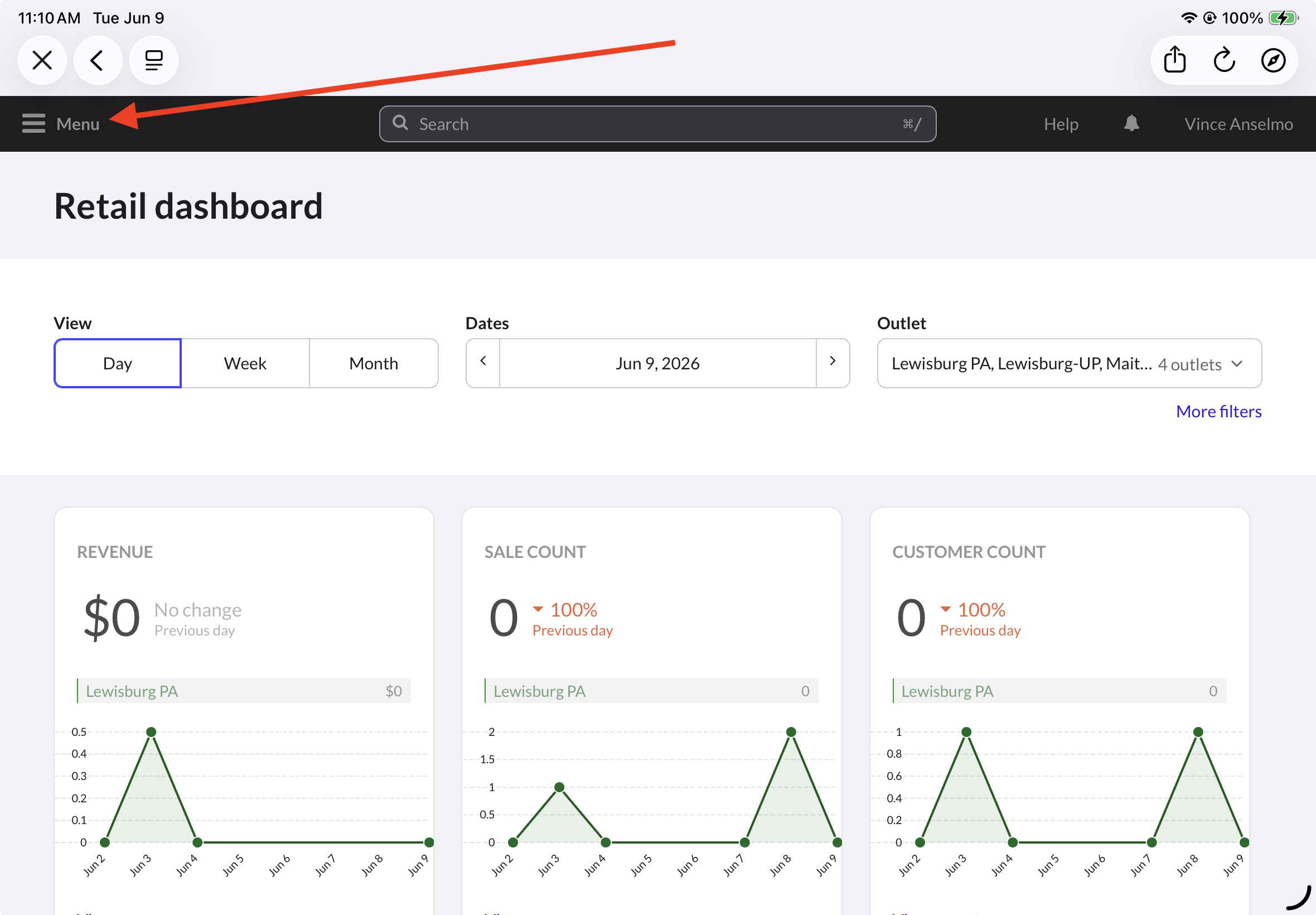Click the CUSTOMER COUNT card title
Screen dimensions: 1316x915
969,552
